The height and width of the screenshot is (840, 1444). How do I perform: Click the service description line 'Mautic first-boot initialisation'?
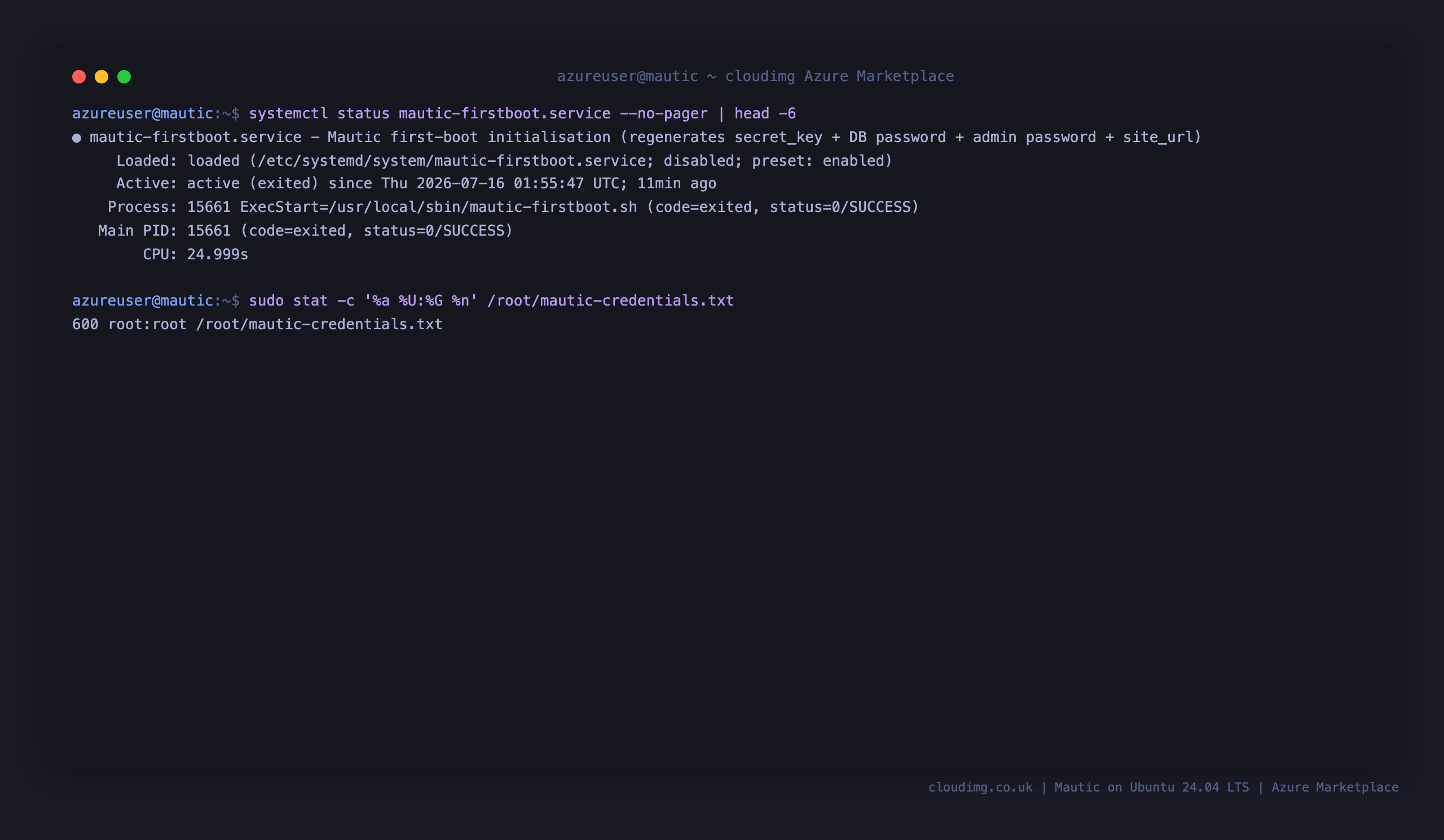(x=469, y=137)
